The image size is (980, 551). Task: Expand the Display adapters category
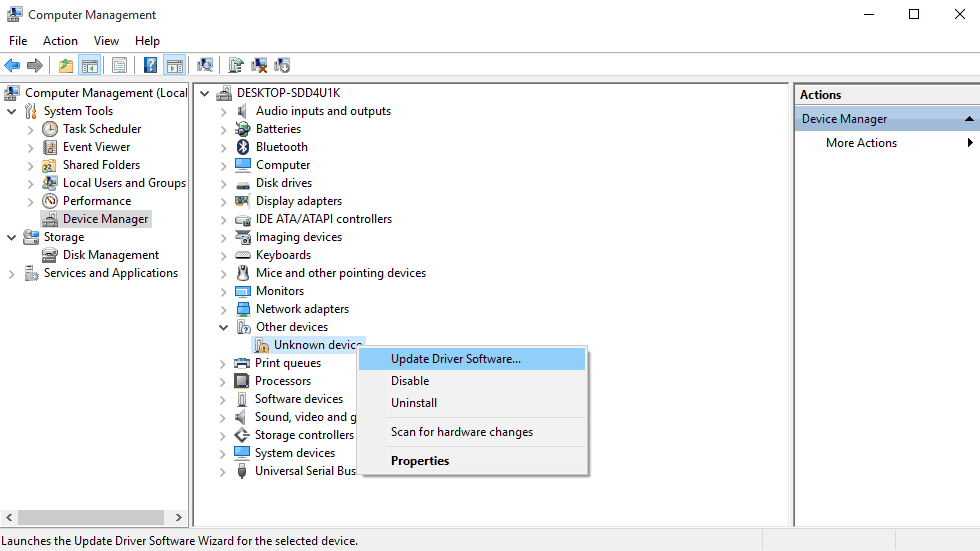223,201
